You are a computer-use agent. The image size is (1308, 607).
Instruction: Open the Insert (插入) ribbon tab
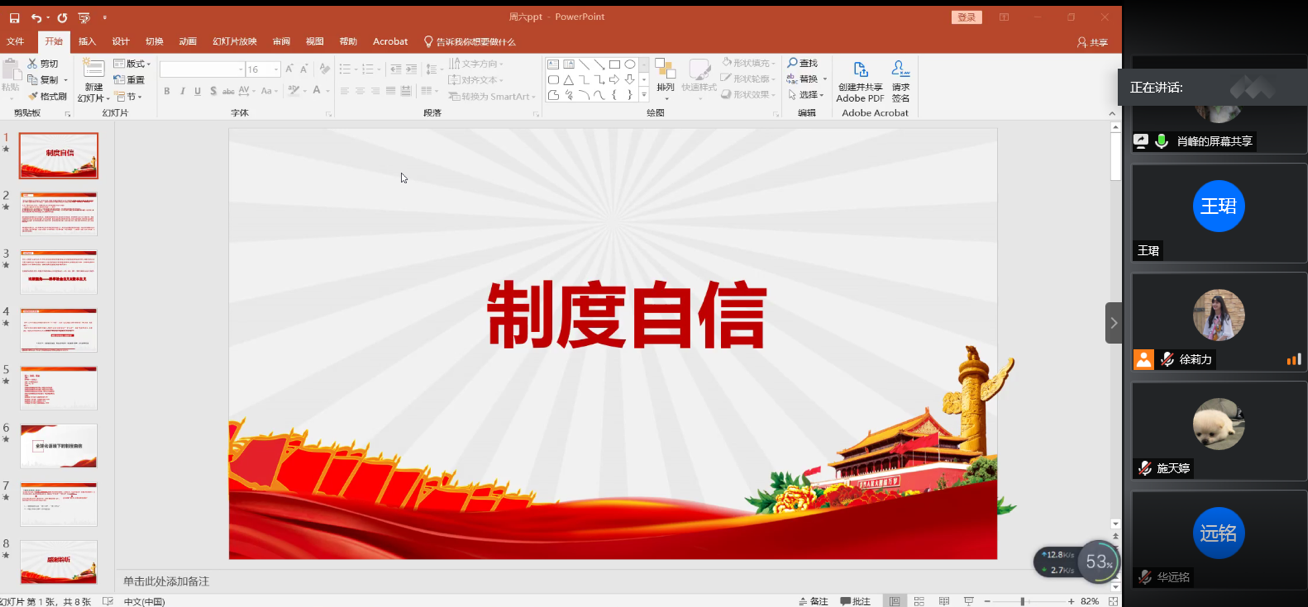click(x=87, y=41)
